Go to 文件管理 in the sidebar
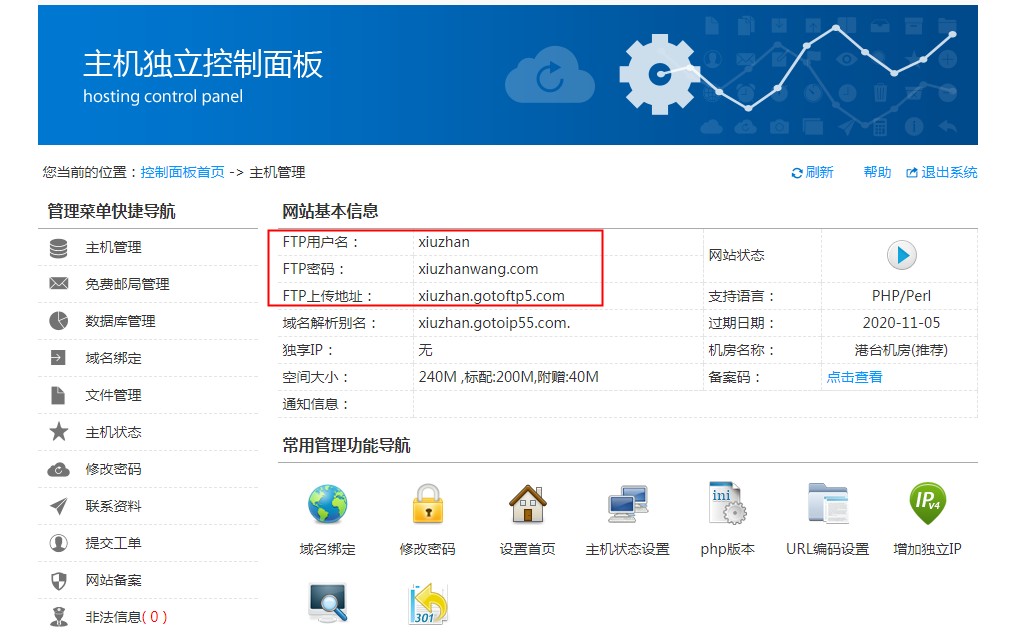This screenshot has width=1025, height=633. click(x=113, y=396)
